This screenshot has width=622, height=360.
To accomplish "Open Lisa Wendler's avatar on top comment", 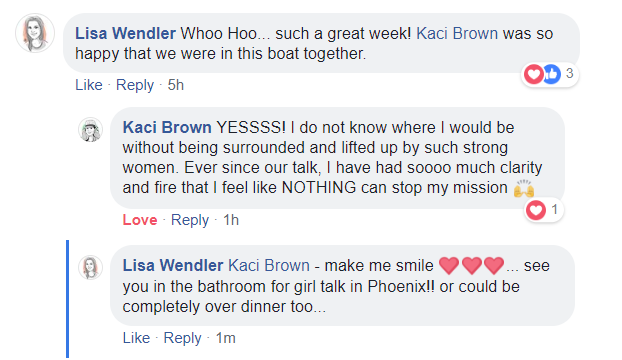I will coord(35,33).
